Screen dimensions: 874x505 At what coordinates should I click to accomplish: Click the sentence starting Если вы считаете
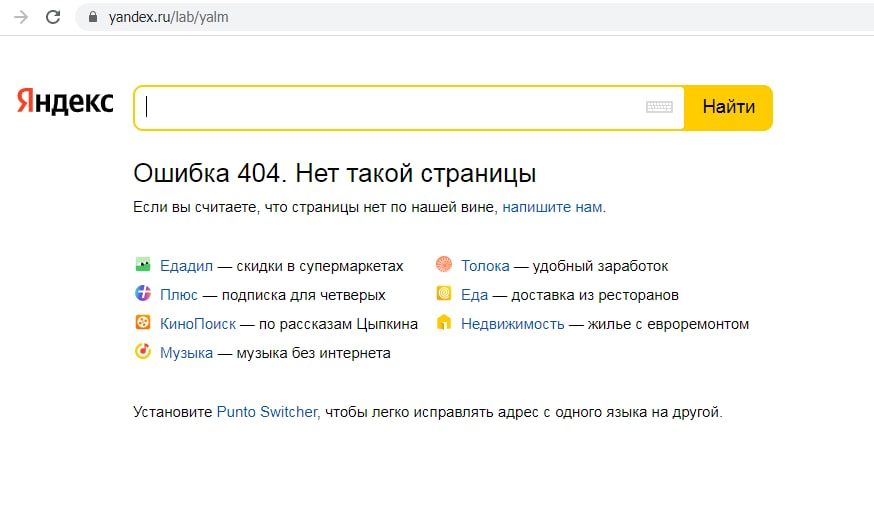point(370,207)
